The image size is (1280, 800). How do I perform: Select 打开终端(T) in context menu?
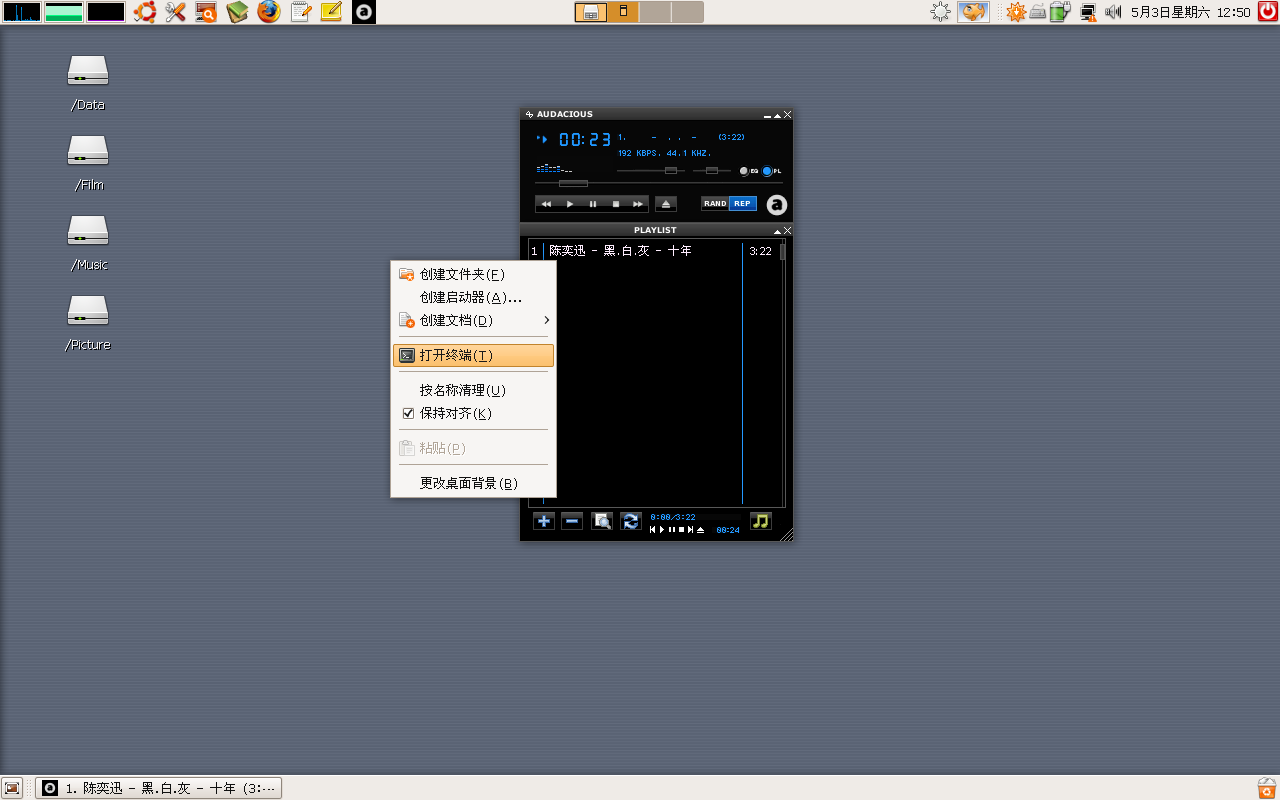coord(473,355)
